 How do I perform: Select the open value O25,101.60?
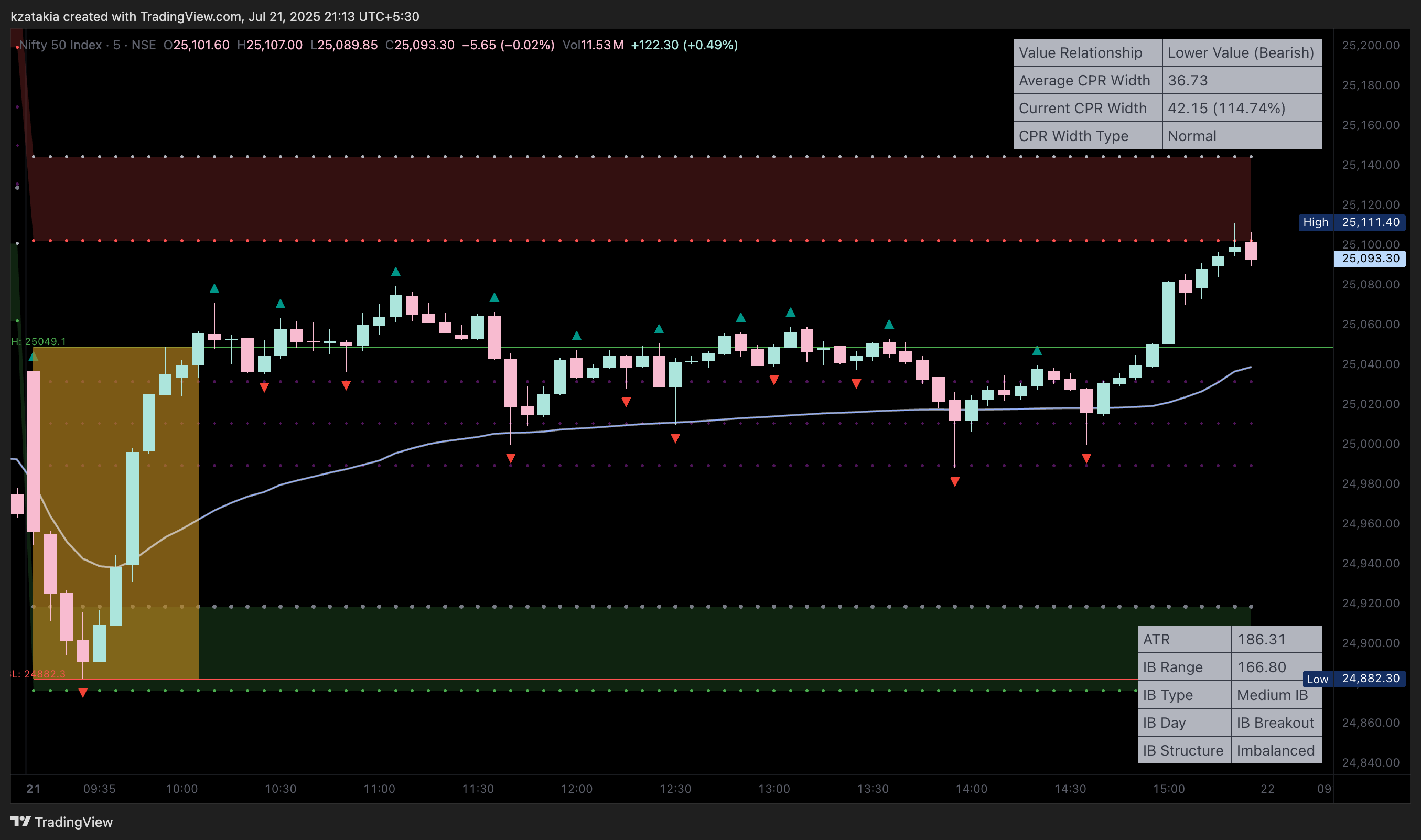(197, 45)
